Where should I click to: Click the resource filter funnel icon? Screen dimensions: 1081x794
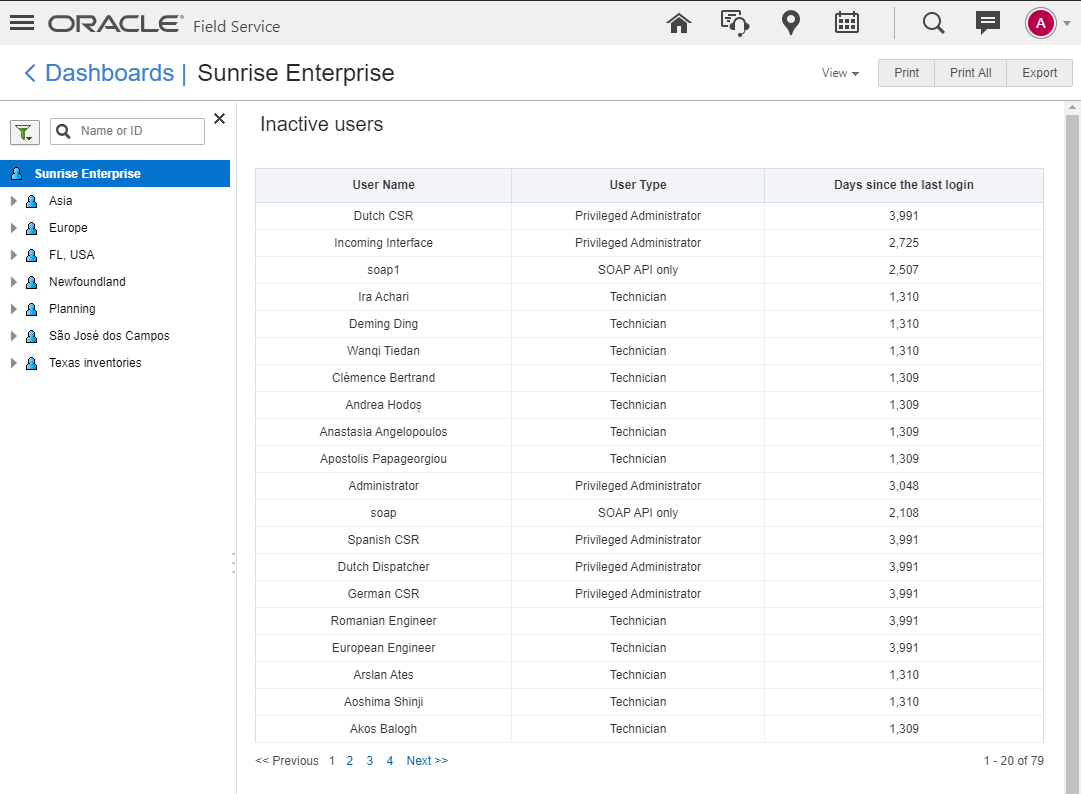pyautogui.click(x=24, y=131)
